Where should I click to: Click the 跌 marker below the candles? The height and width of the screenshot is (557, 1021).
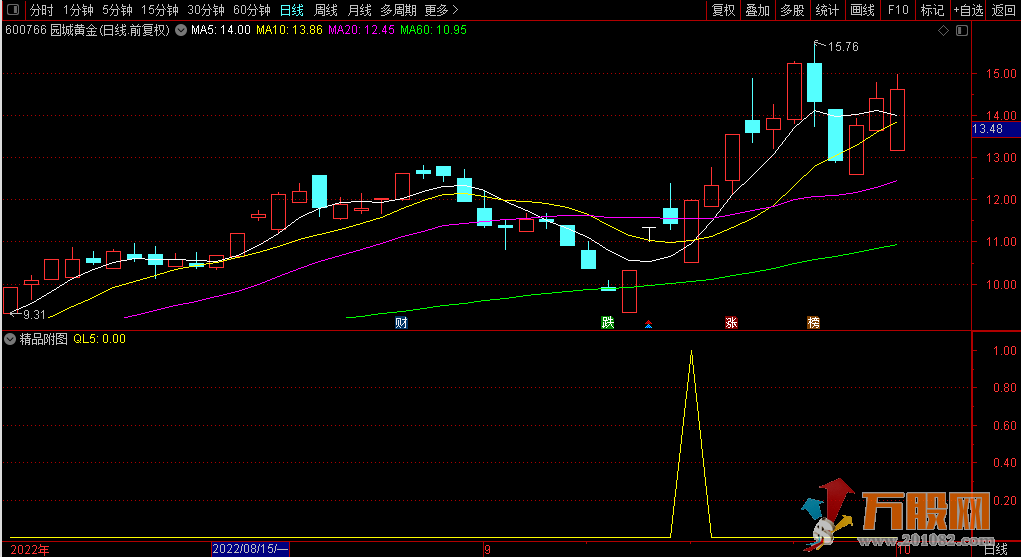608,322
